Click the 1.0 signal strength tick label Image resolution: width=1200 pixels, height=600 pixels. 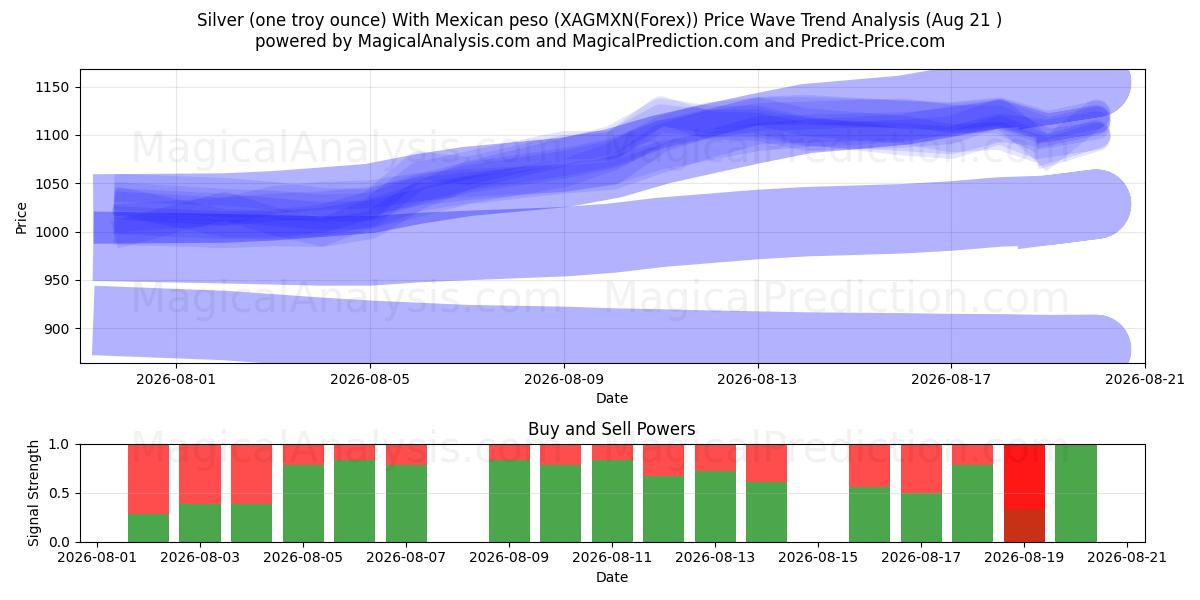(60, 444)
